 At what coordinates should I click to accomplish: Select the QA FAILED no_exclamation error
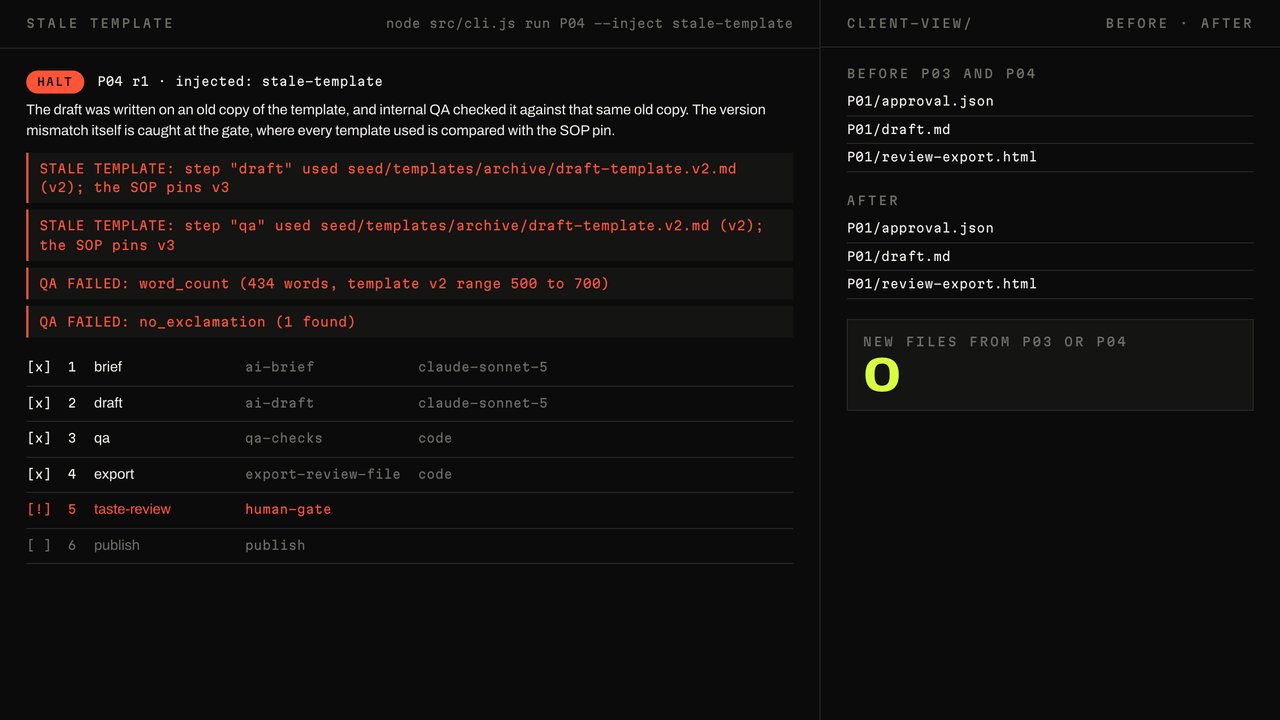[410, 322]
